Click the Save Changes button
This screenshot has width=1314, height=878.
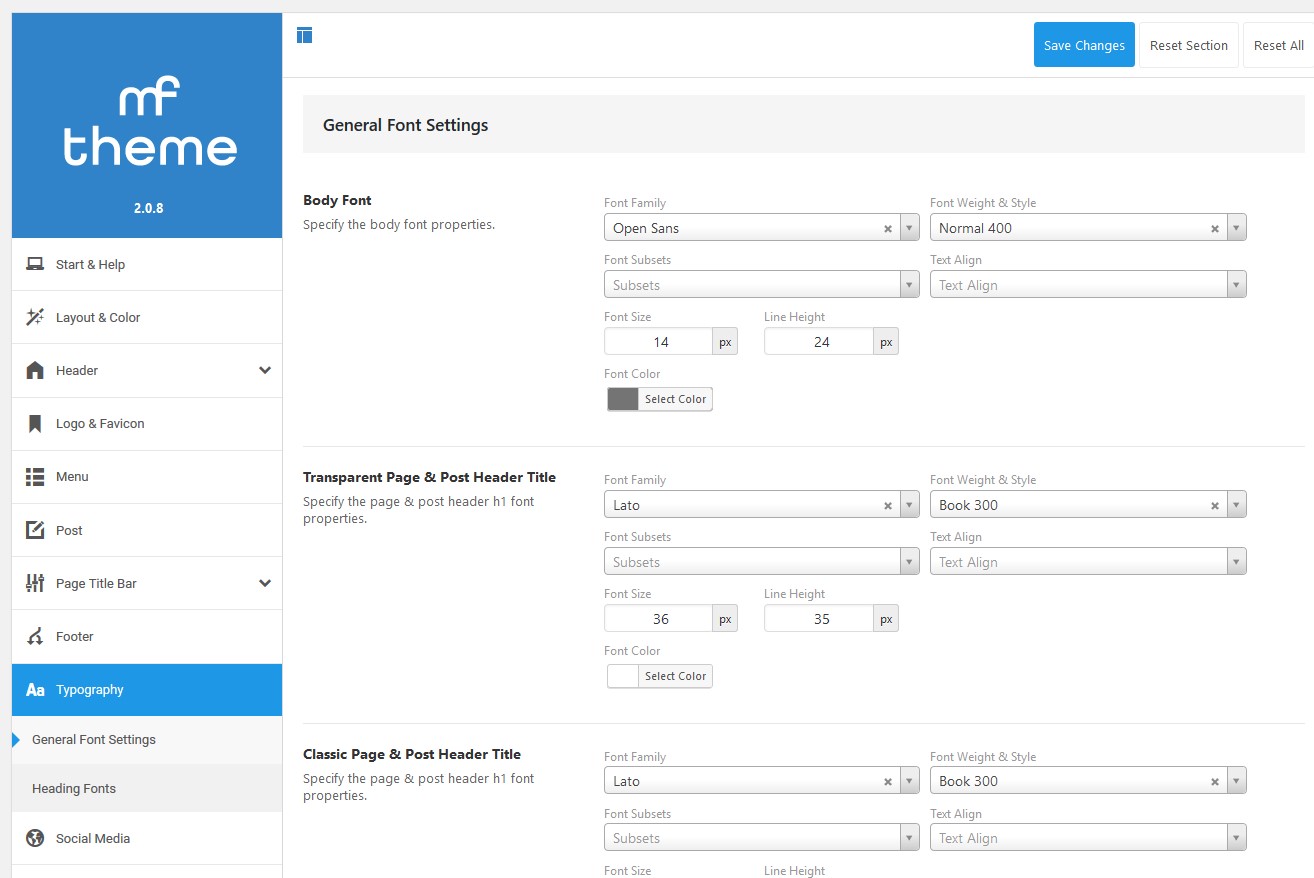(1084, 45)
